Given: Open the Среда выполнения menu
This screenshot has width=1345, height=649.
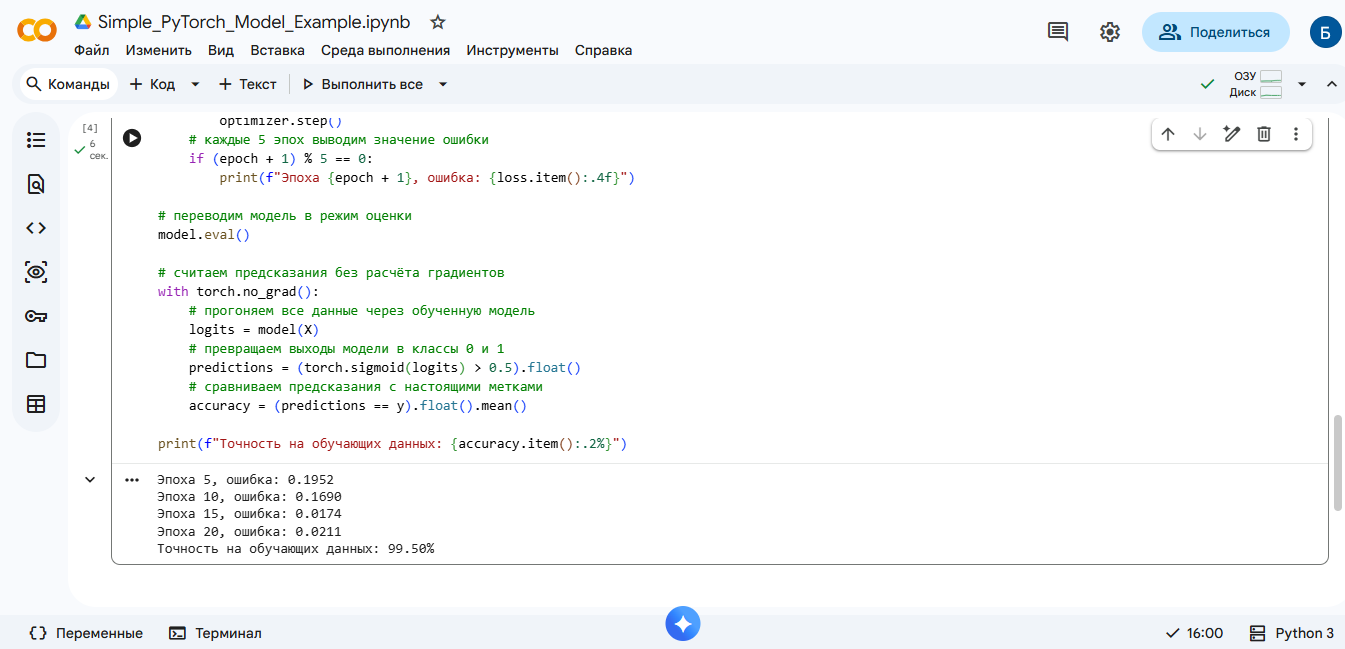Looking at the screenshot, I should pyautogui.click(x=385, y=50).
